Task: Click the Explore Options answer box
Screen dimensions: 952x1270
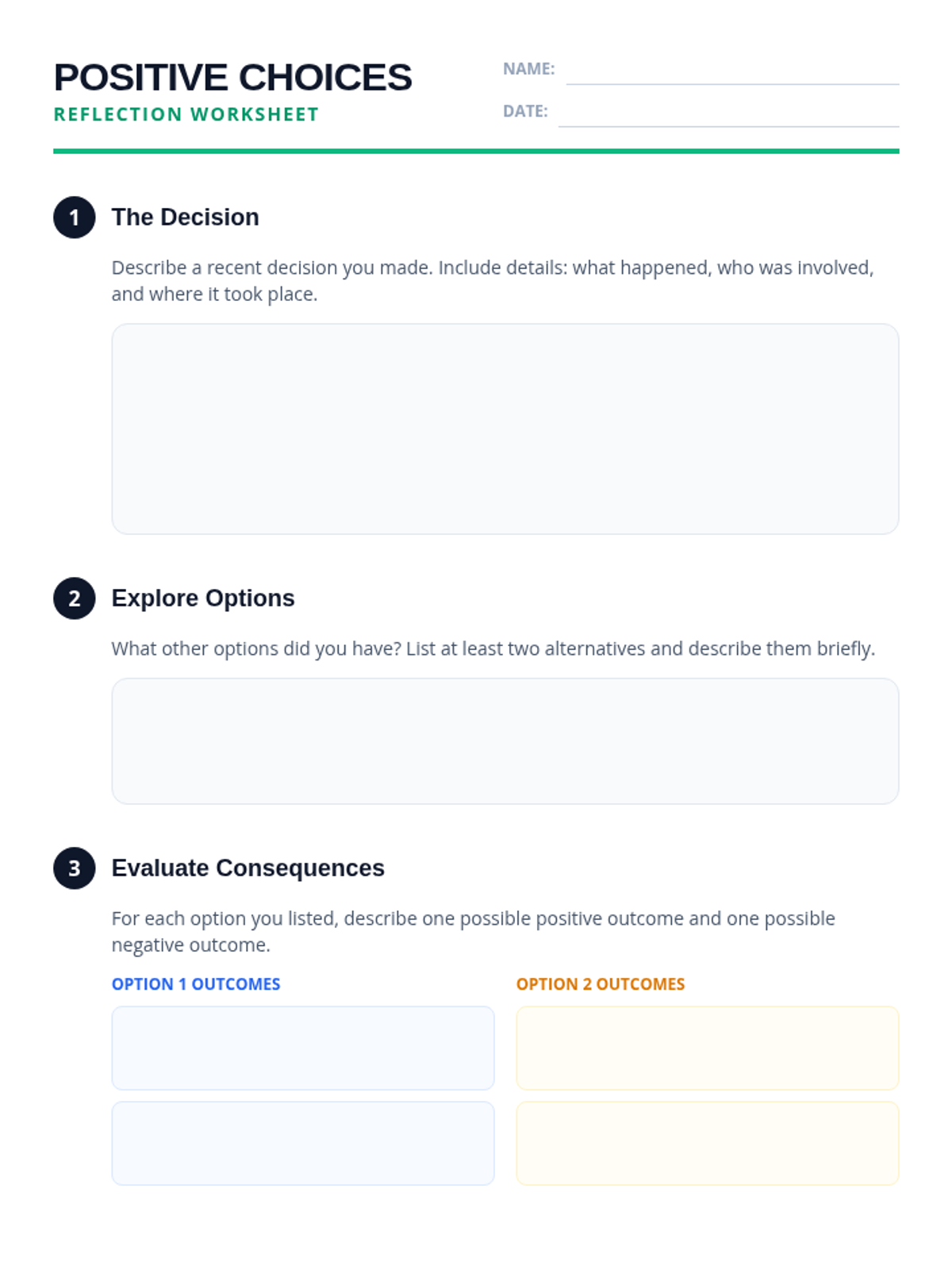Action: click(505, 741)
